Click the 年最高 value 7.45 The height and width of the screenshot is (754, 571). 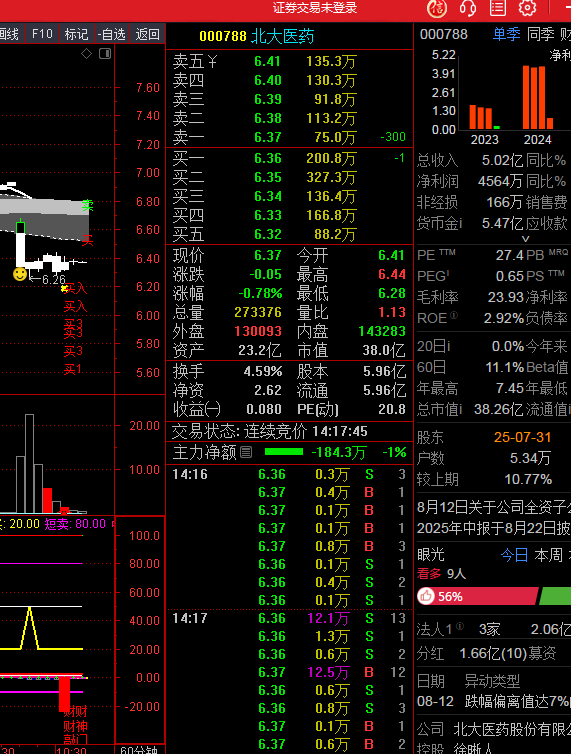pyautogui.click(x=510, y=388)
